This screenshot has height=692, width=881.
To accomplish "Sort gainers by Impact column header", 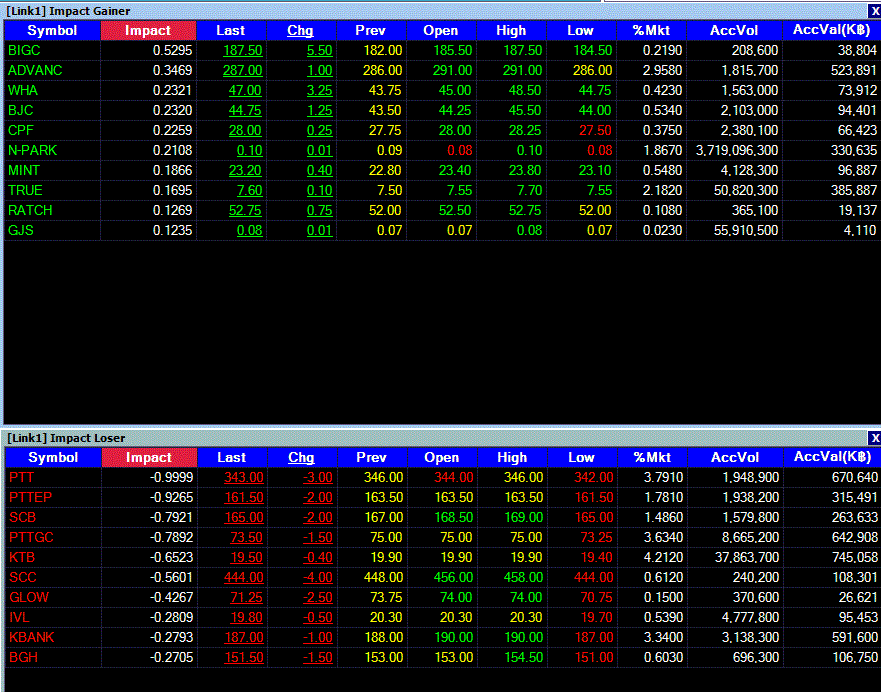I will point(148,30).
